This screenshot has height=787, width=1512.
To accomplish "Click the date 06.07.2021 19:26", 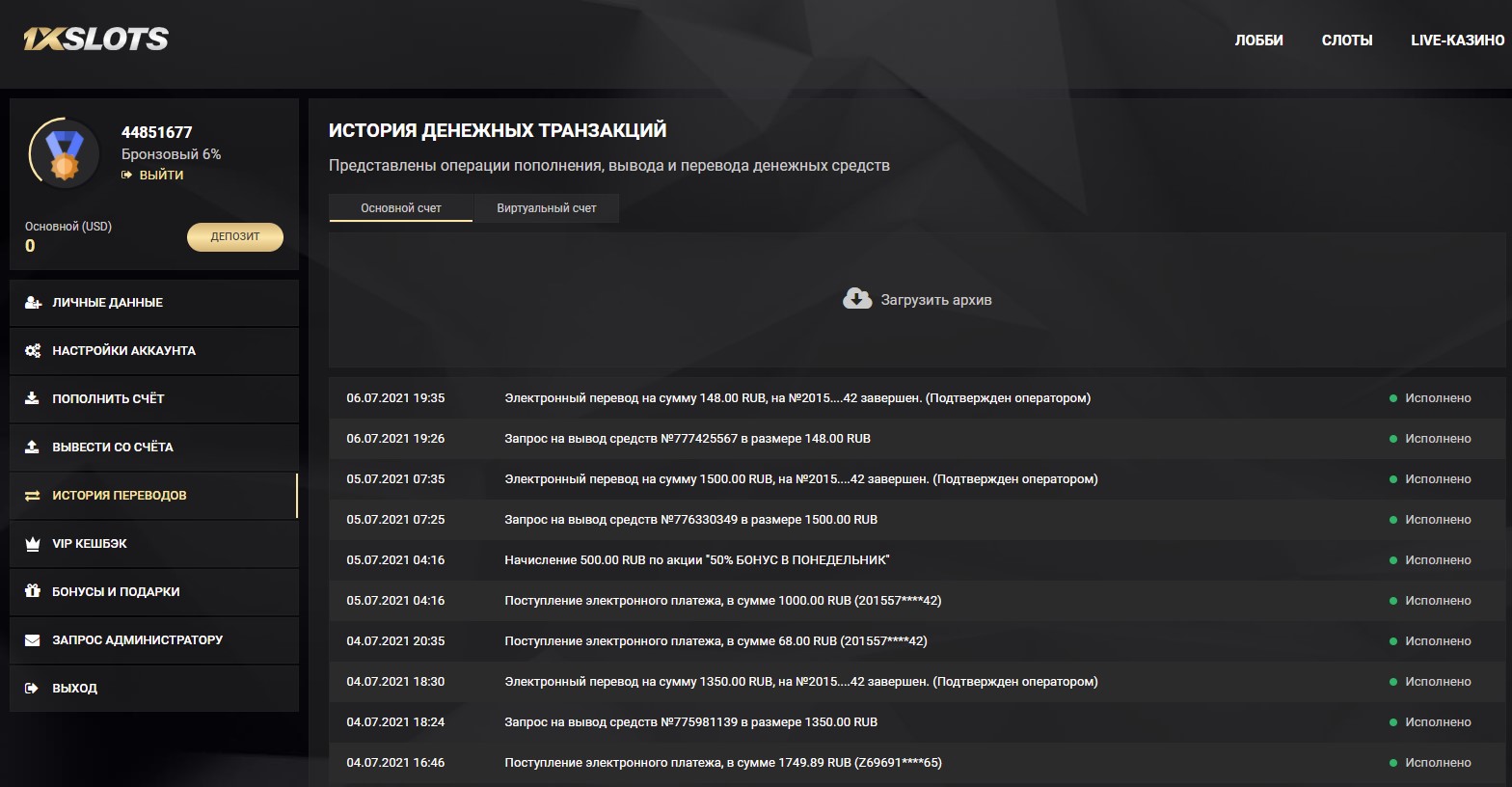I will [x=395, y=438].
